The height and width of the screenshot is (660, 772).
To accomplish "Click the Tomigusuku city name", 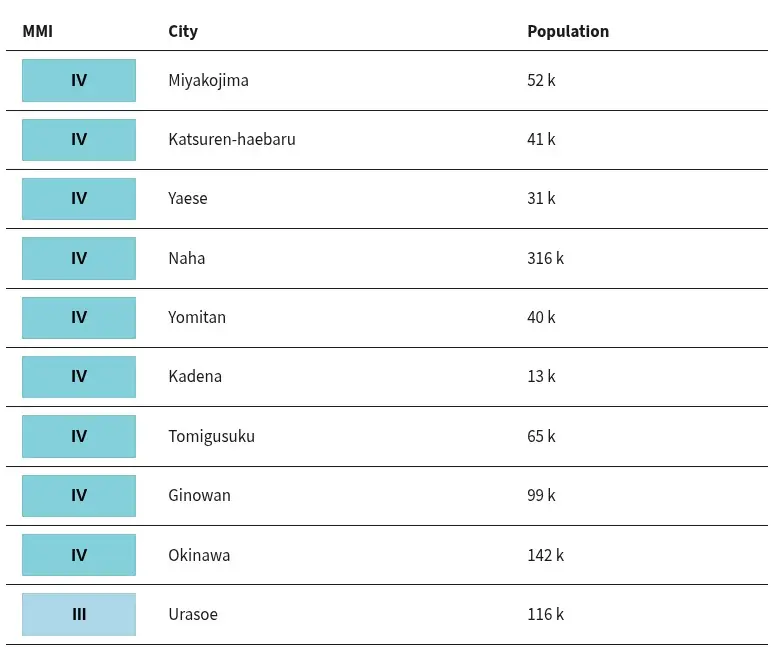I will 212,437.
